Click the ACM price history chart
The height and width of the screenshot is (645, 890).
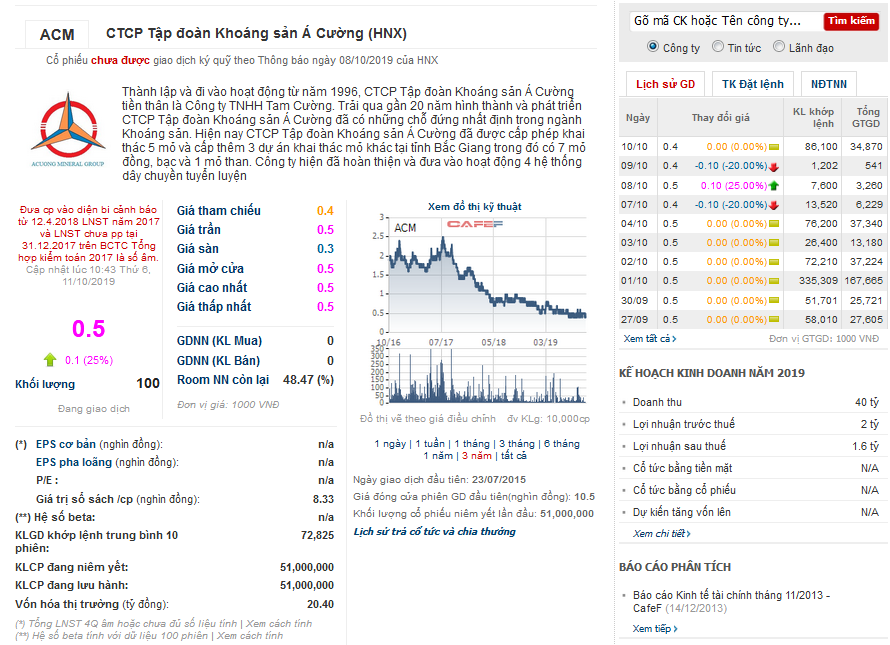tap(487, 274)
